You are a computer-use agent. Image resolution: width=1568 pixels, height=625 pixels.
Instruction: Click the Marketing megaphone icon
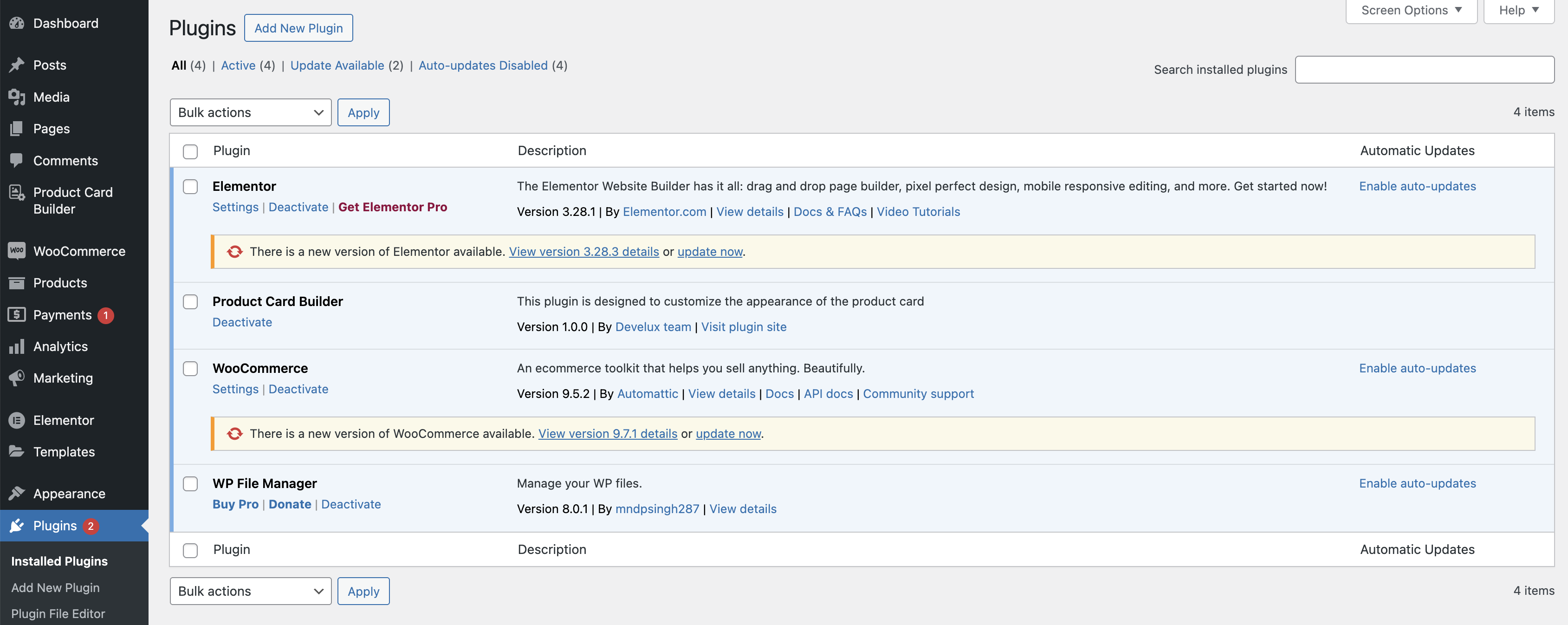(x=17, y=378)
